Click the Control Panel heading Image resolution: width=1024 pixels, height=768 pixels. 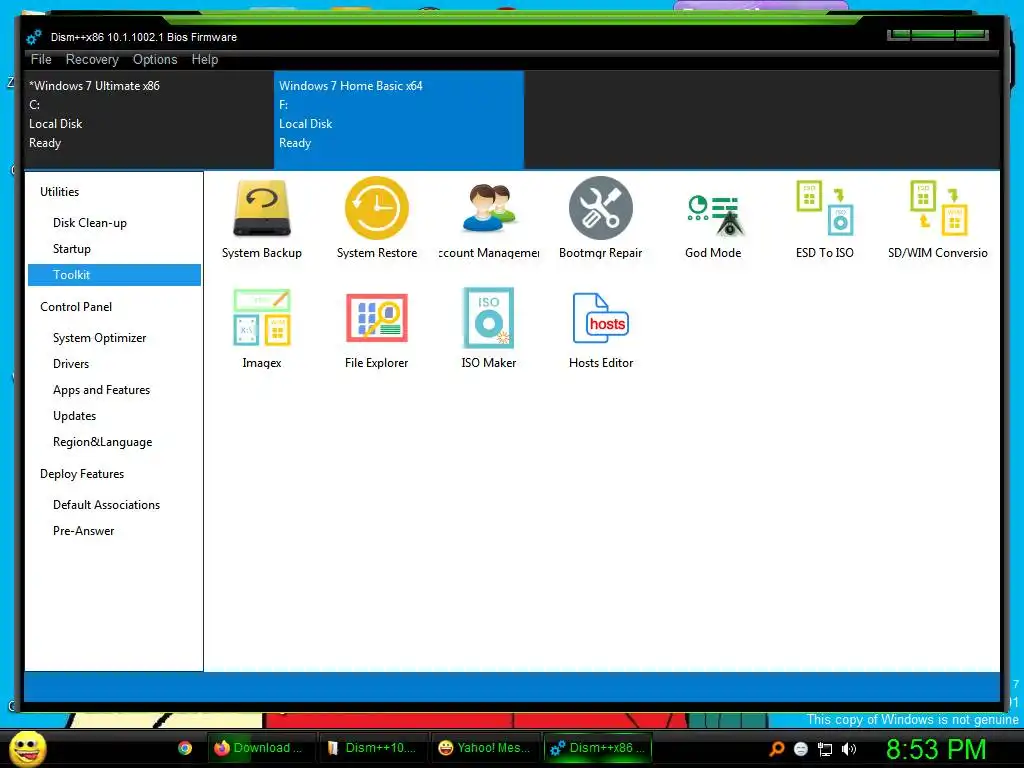pos(76,307)
